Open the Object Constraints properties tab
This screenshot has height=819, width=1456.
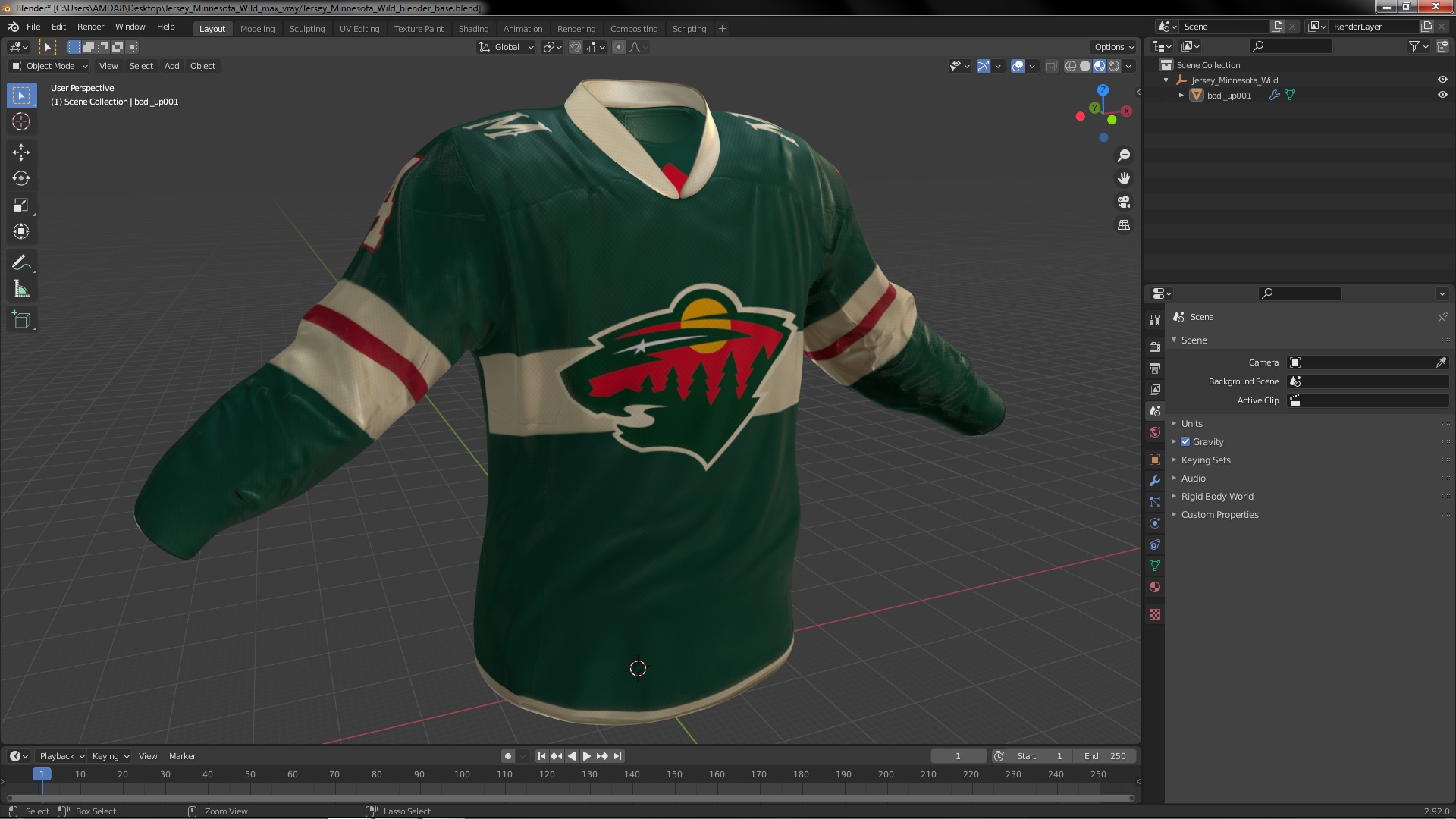click(1154, 544)
